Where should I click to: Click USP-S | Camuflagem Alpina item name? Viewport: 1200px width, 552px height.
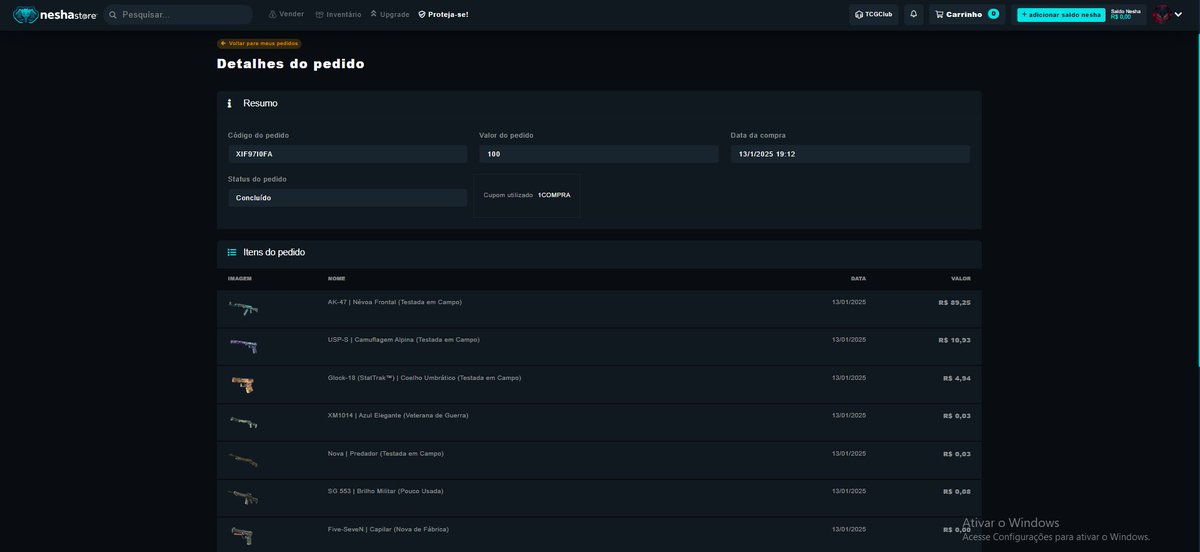[404, 339]
